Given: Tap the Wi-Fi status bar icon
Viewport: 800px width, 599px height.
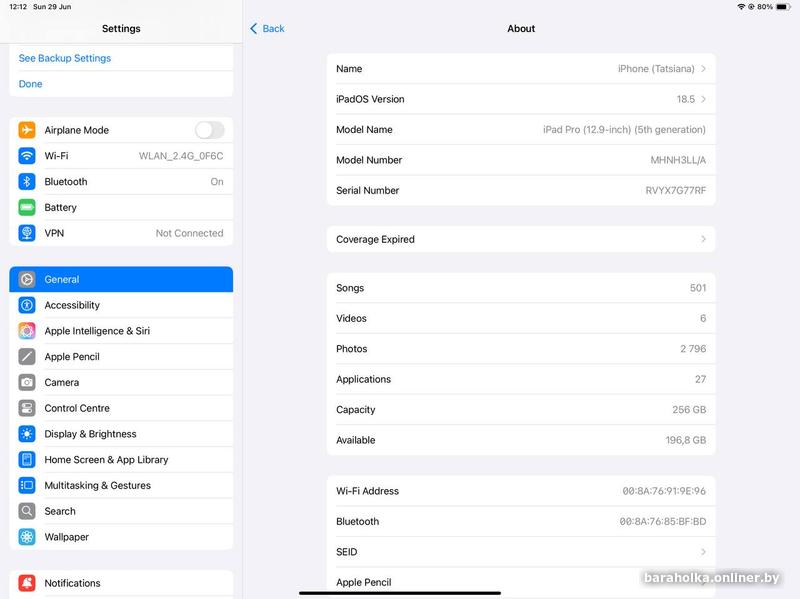Looking at the screenshot, I should [741, 7].
